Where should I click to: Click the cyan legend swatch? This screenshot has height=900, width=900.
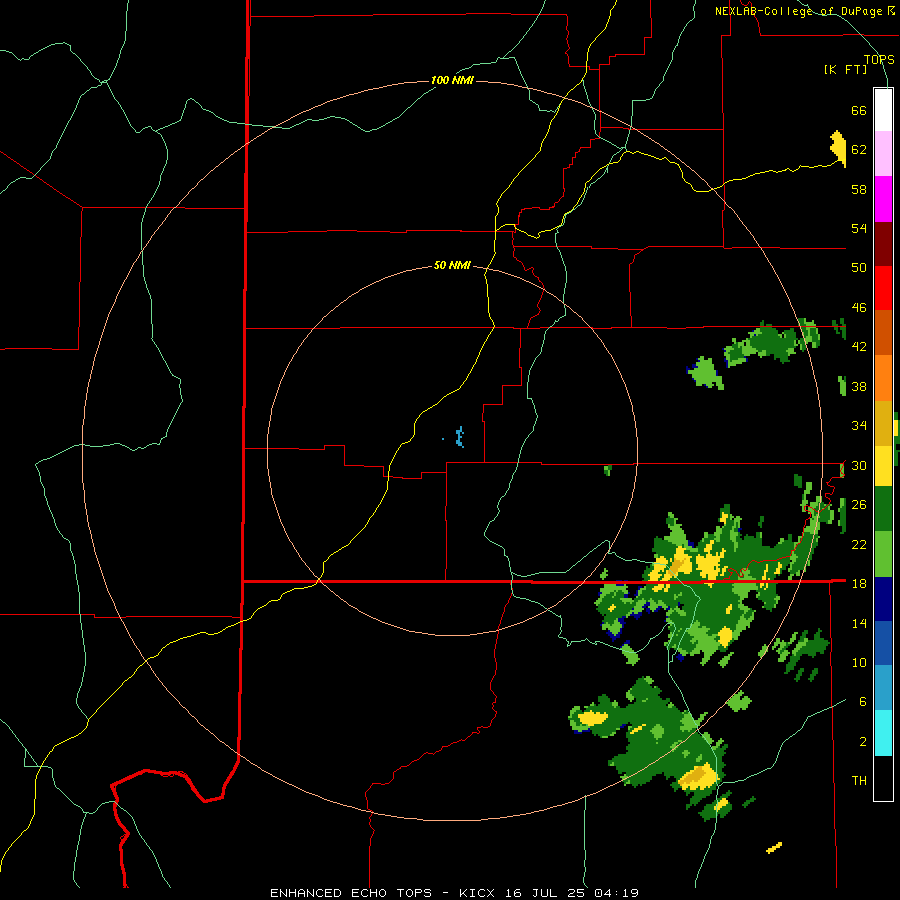pos(883,733)
